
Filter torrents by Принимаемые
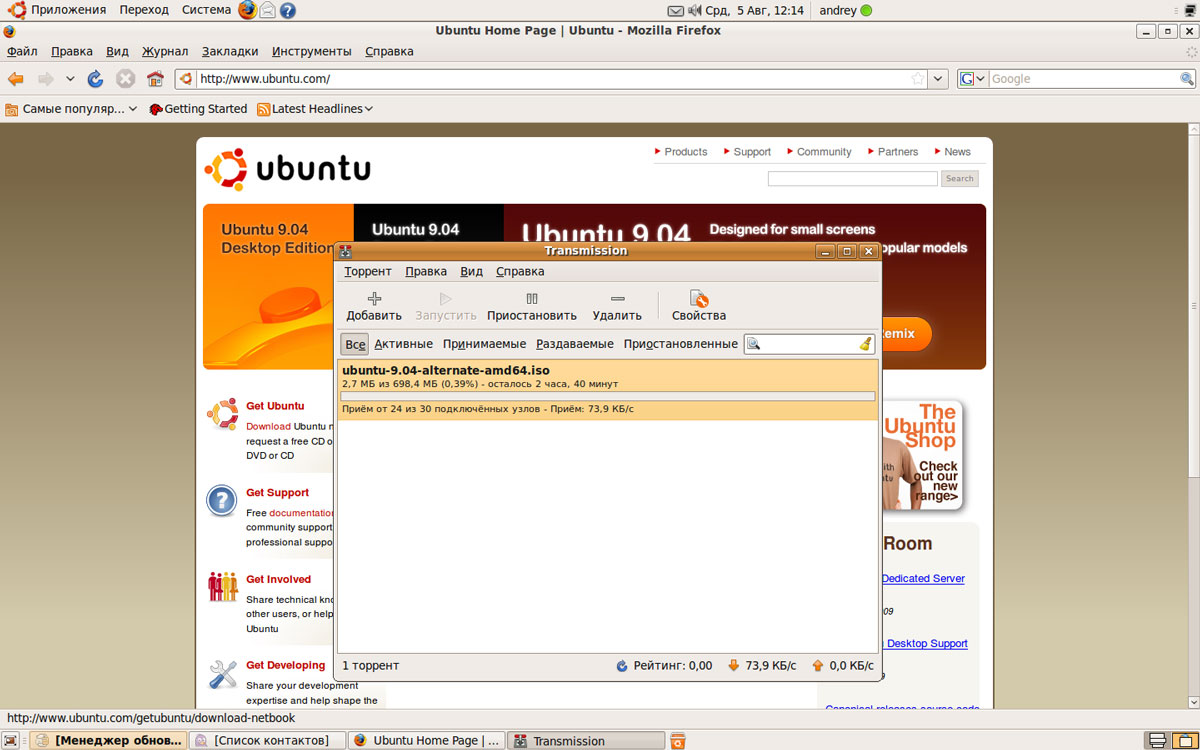484,344
